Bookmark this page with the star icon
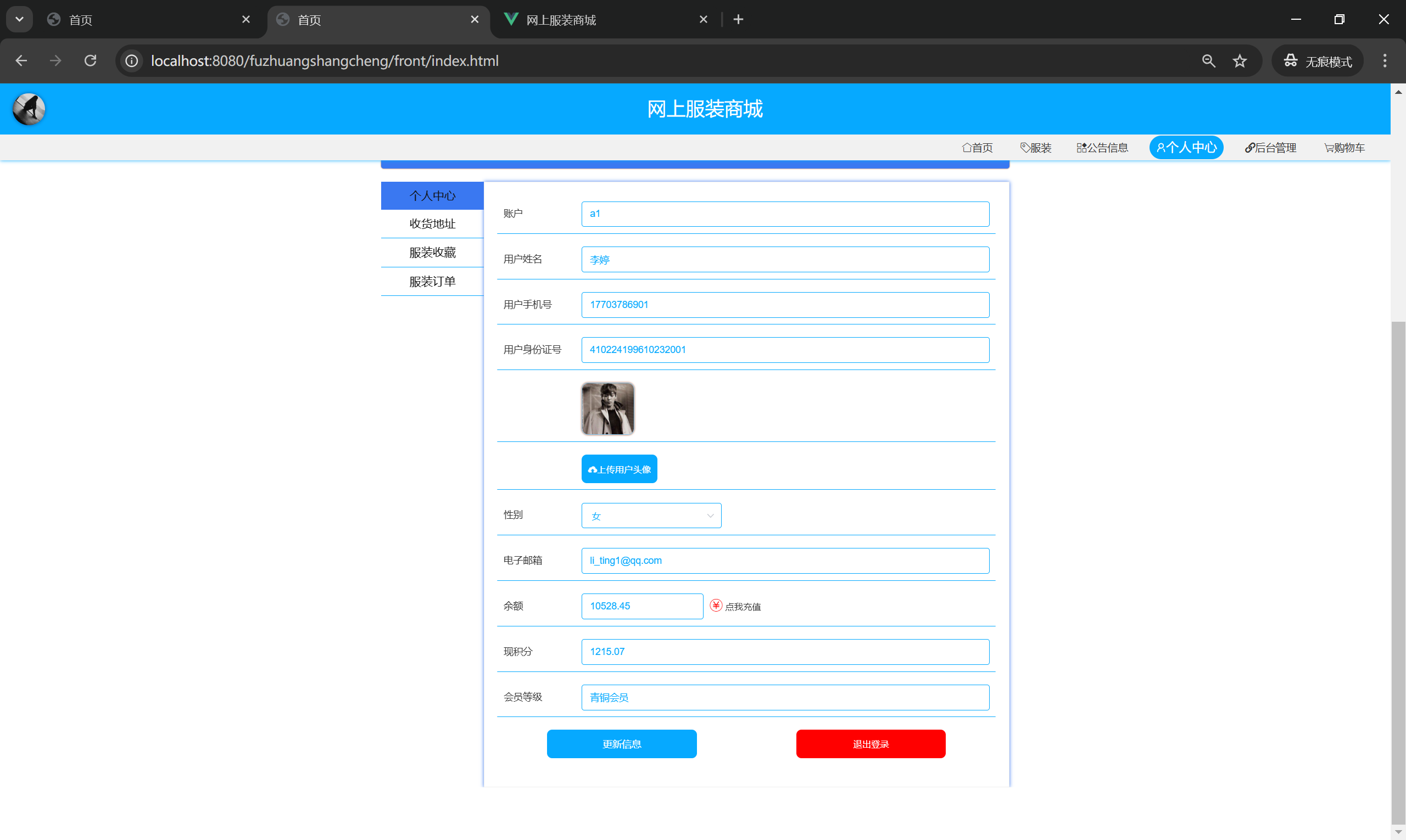Viewport: 1406px width, 840px height. (x=1240, y=60)
